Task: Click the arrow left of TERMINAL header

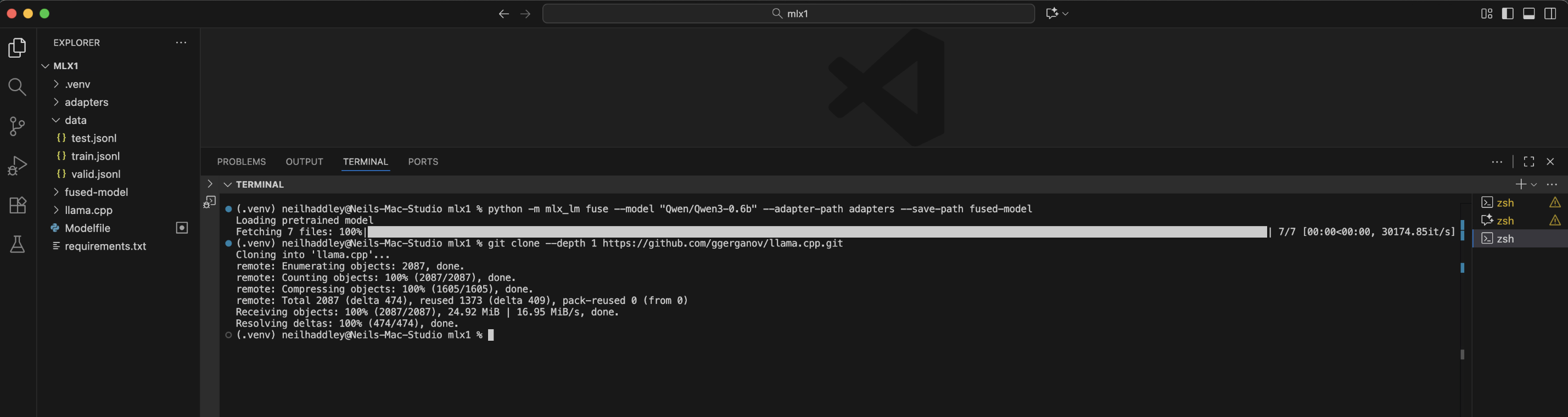Action: pyautogui.click(x=210, y=184)
